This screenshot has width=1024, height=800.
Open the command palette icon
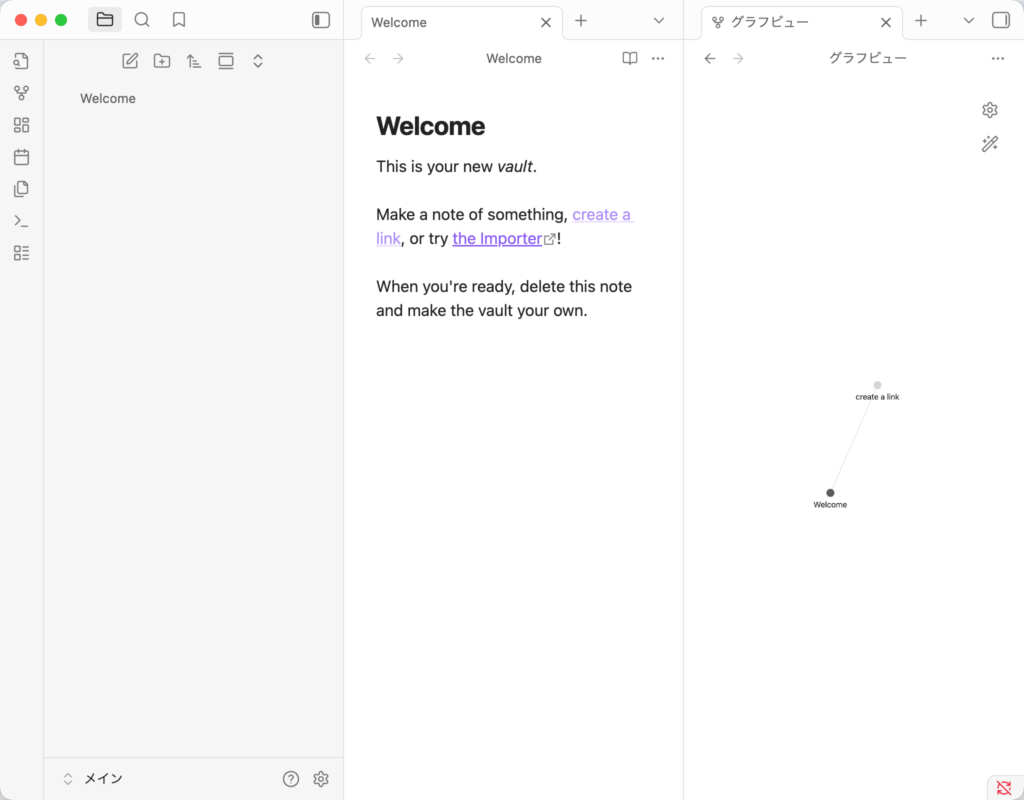pyautogui.click(x=21, y=221)
